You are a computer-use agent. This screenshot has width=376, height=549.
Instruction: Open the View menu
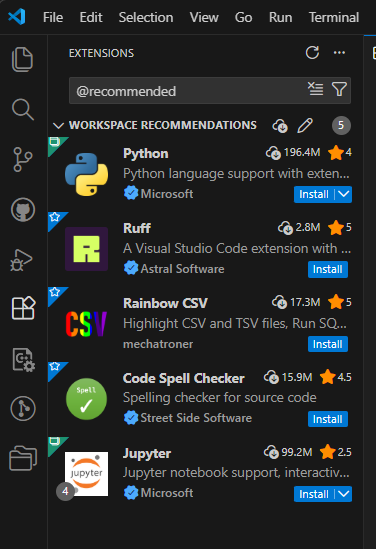pos(204,17)
